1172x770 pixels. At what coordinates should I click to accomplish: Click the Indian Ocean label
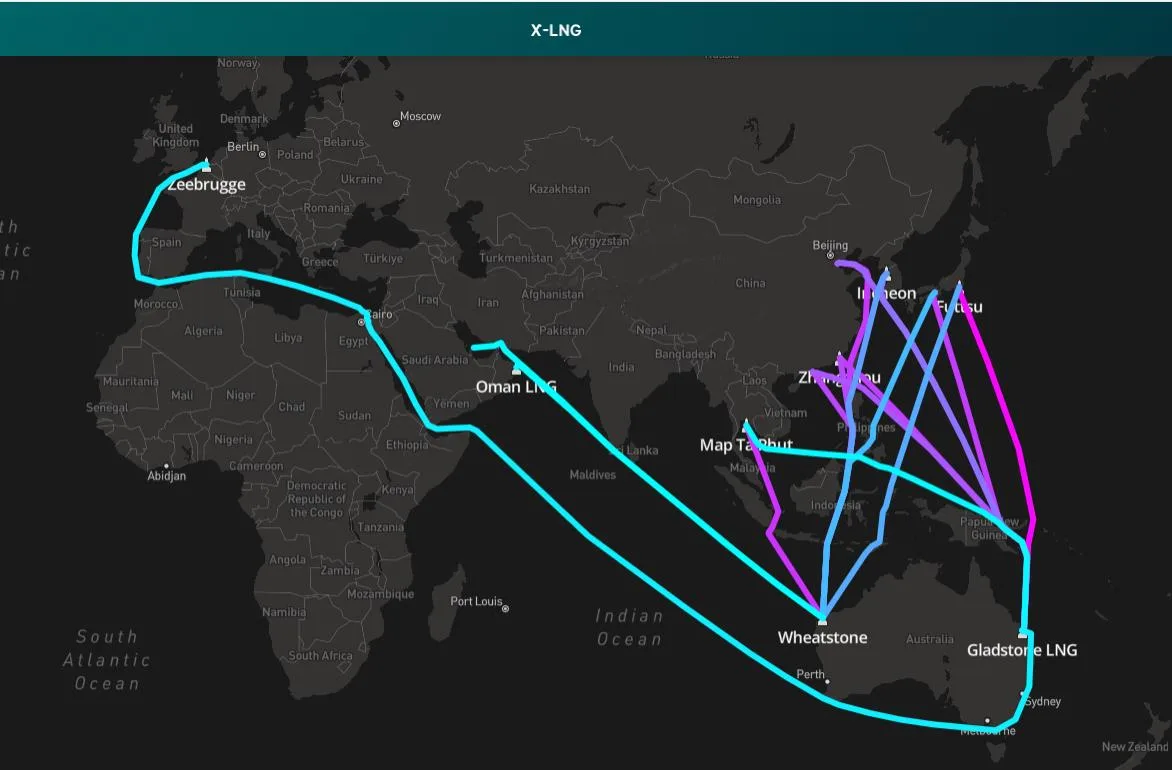[x=629, y=627]
